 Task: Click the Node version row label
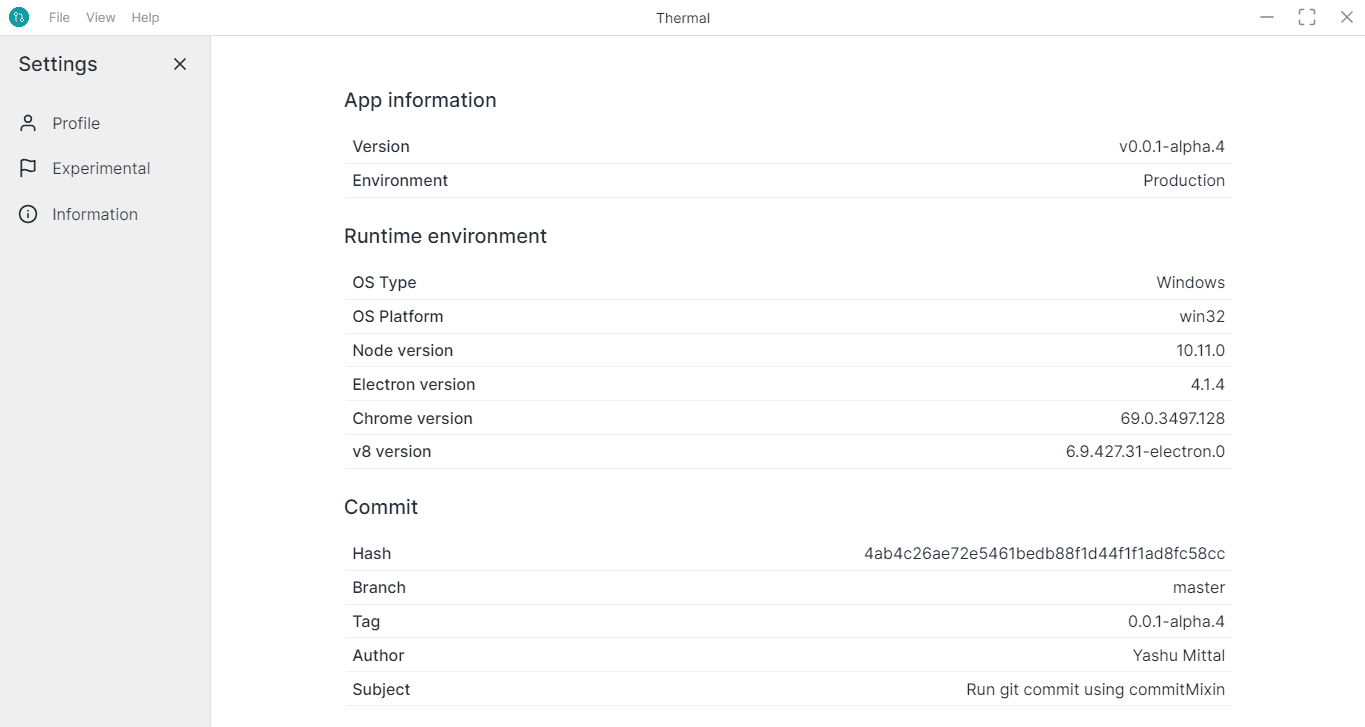403,350
